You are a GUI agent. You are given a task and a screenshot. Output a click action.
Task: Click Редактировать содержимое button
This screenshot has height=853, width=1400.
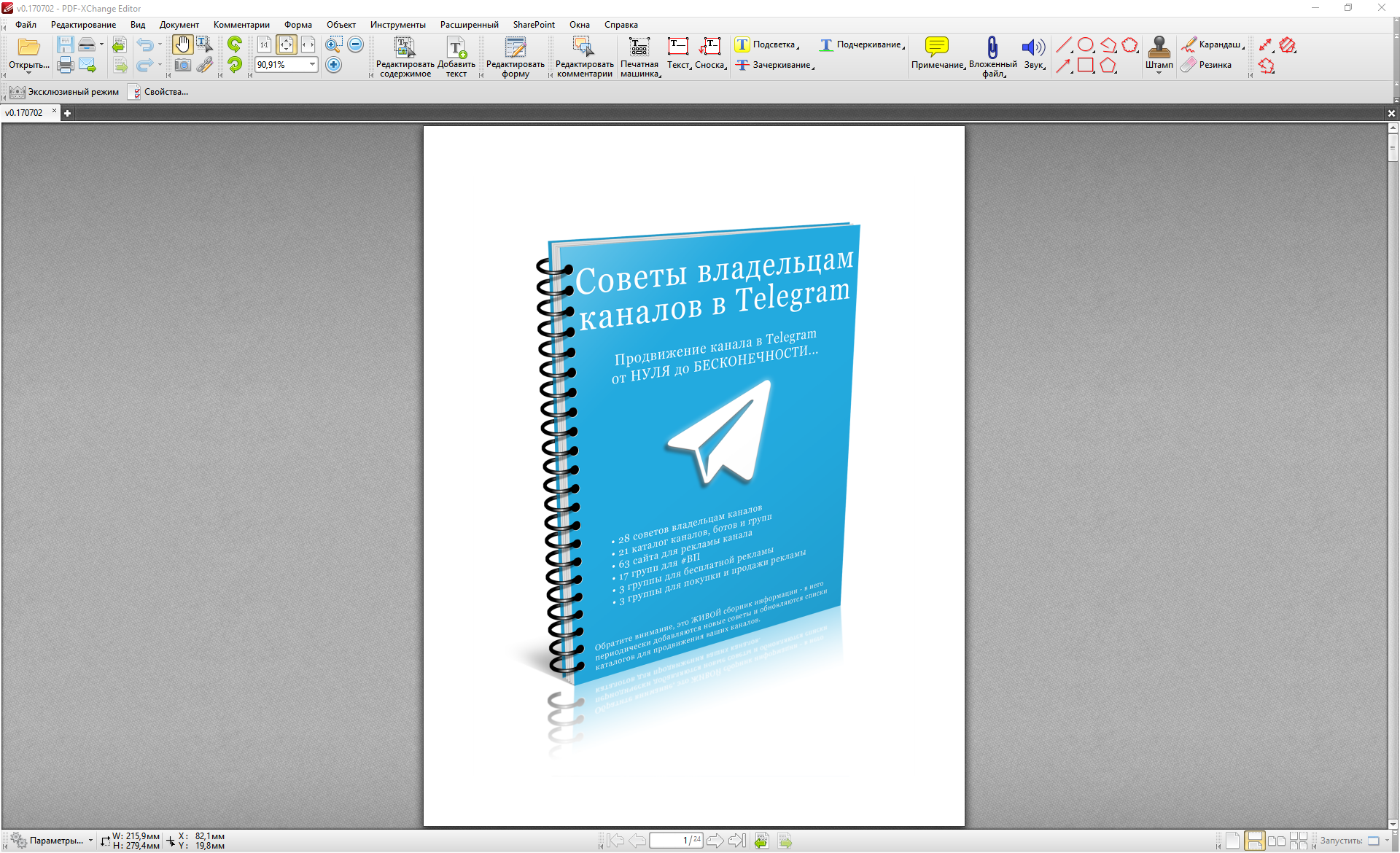[x=405, y=55]
